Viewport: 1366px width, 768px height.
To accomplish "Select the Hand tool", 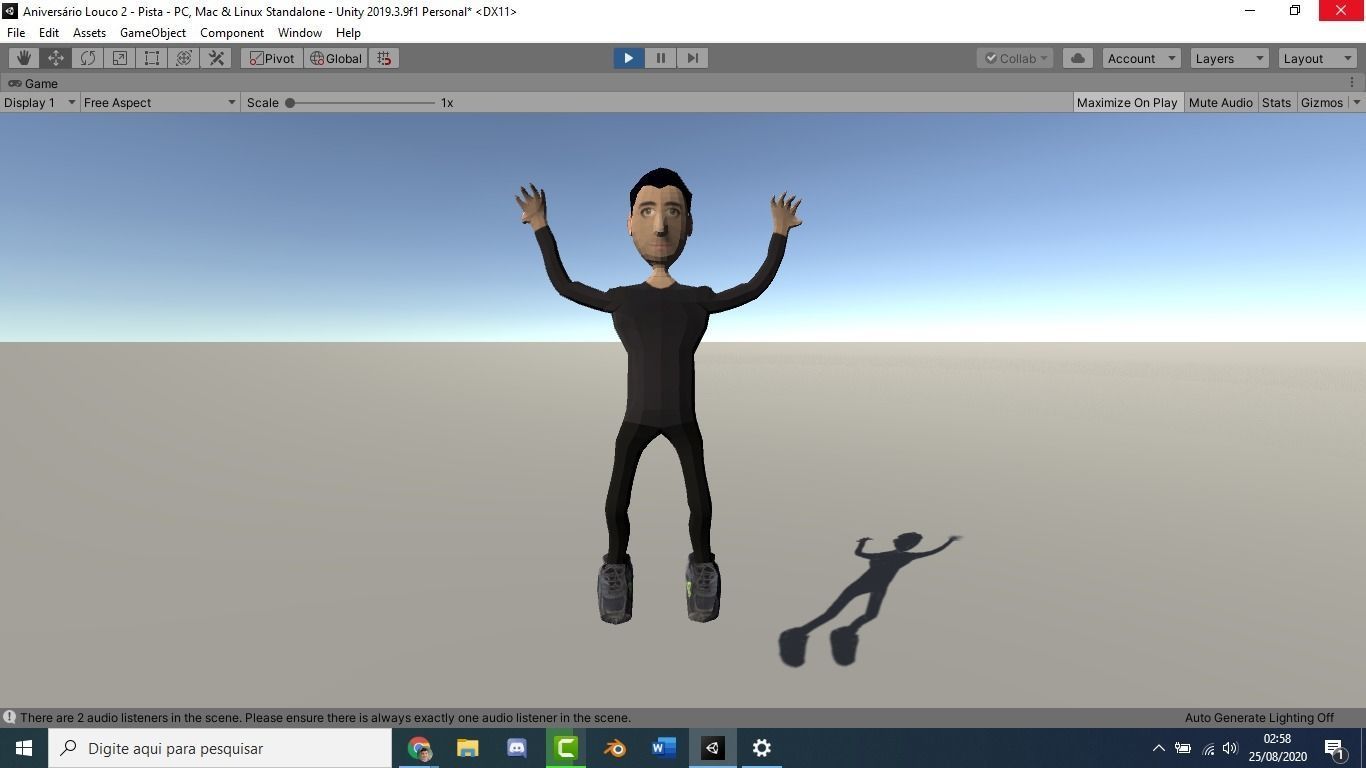I will [x=24, y=58].
